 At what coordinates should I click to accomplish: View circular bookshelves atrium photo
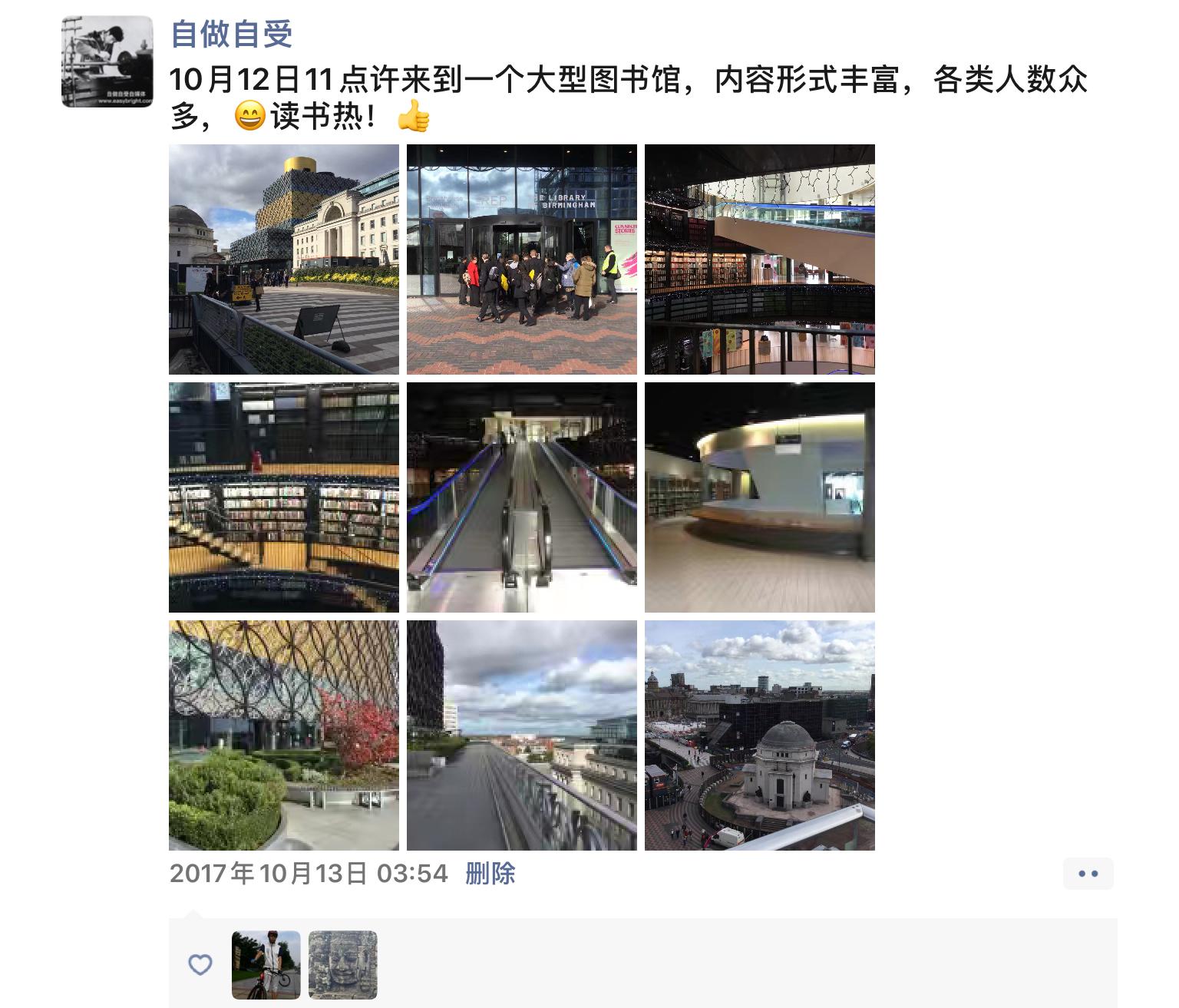(284, 497)
